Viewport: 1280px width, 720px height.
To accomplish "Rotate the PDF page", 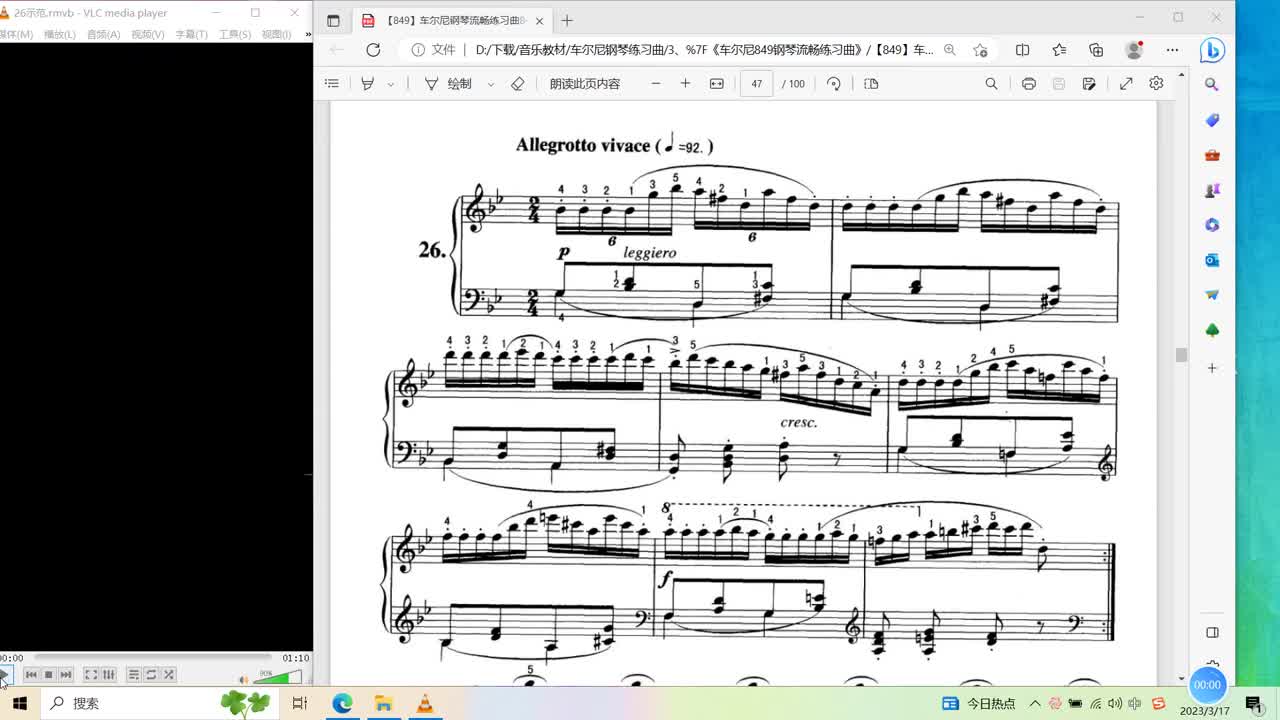I will [834, 84].
